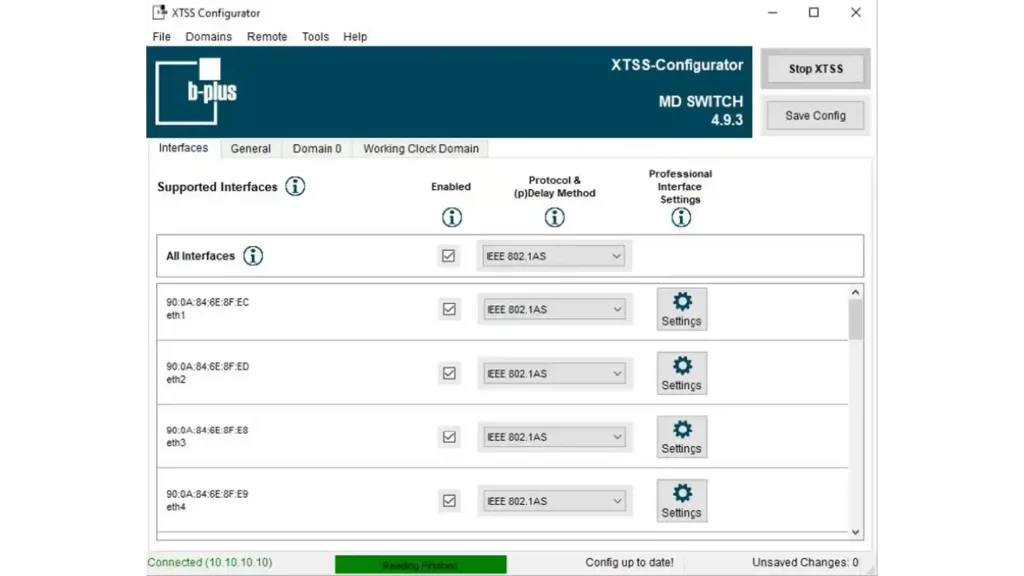The height and width of the screenshot is (576, 1024).
Task: Uncheck the eth3 enabled checkbox
Action: 449,437
